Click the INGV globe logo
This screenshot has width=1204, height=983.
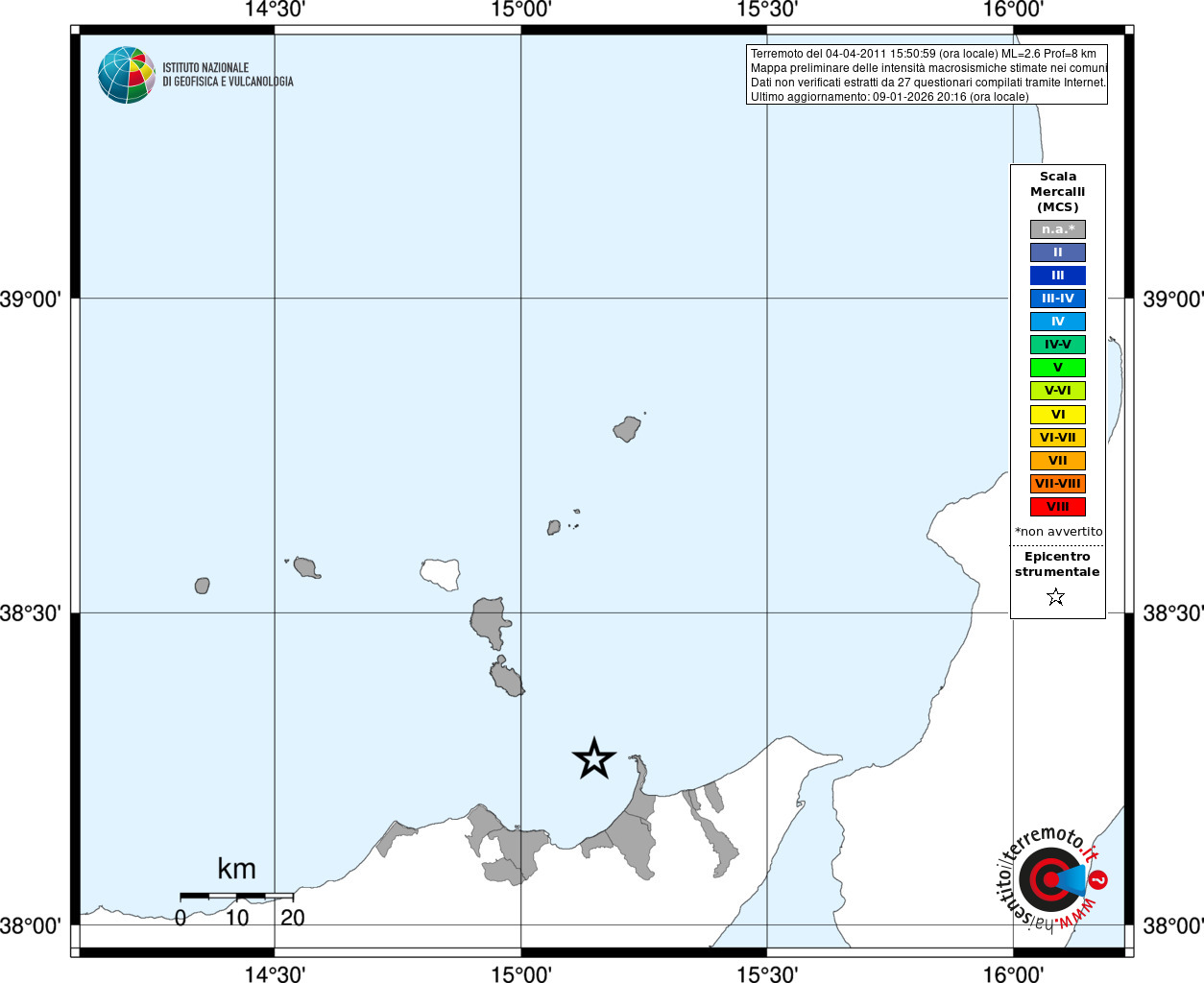126,75
